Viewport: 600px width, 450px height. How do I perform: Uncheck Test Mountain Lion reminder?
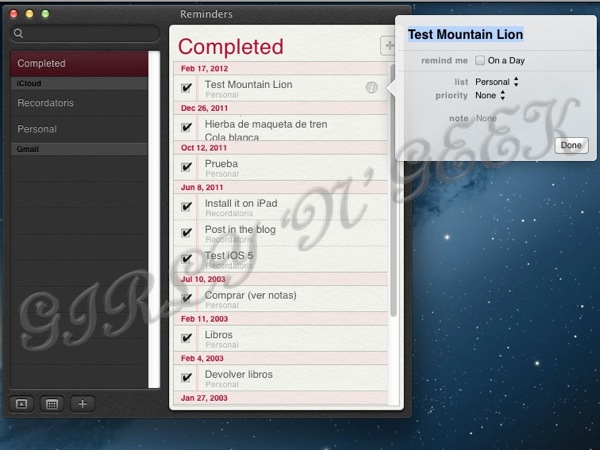[186, 88]
